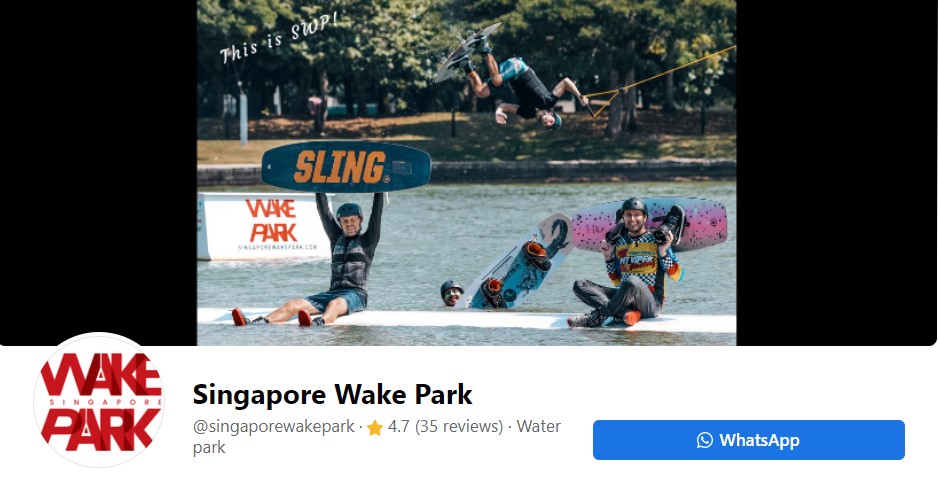Image resolution: width=938 pixels, height=479 pixels.
Task: Click the flipping wakeboarder in mid-air
Action: pyautogui.click(x=508, y=78)
